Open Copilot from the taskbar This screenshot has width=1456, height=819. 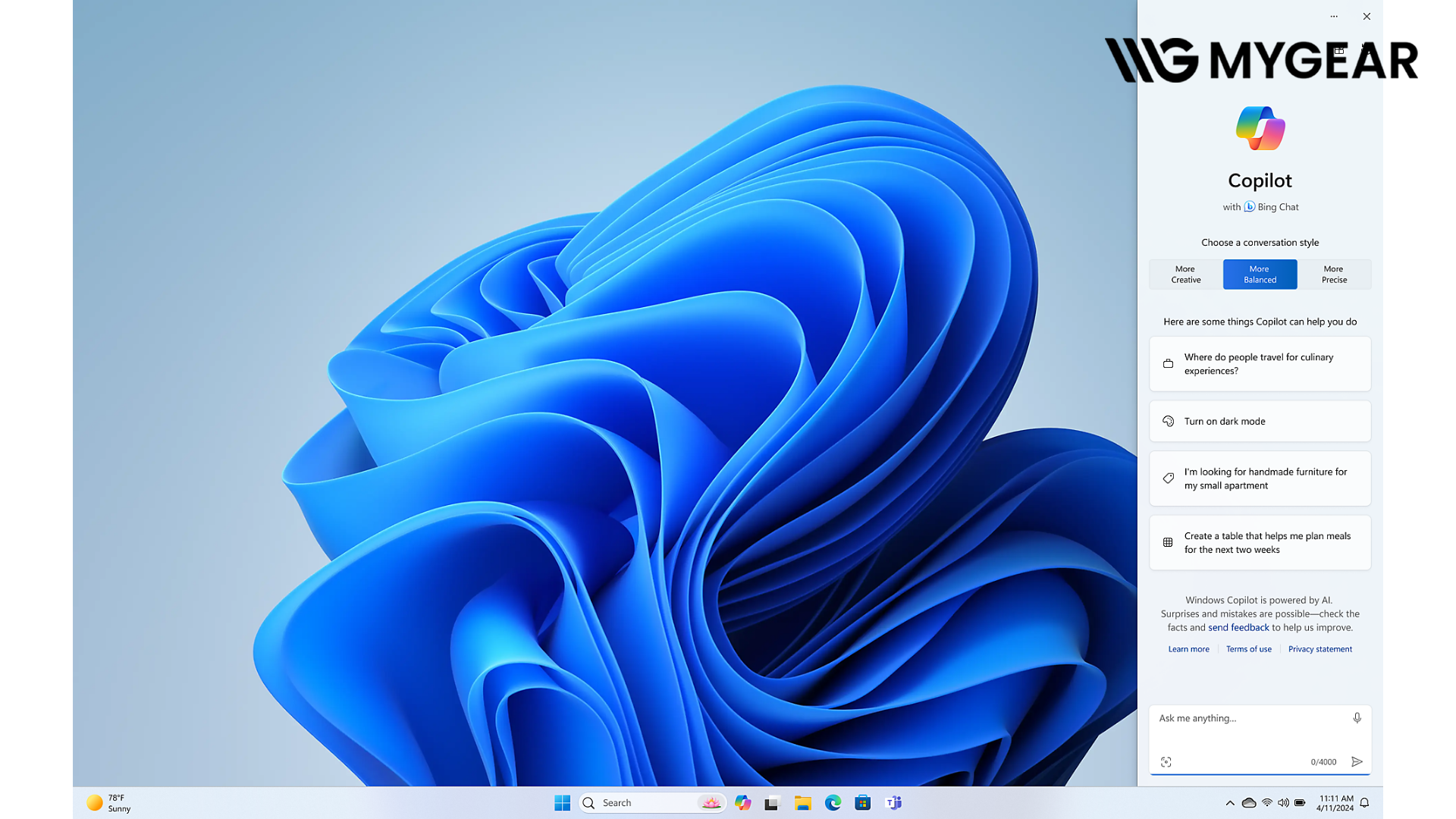[x=742, y=803]
